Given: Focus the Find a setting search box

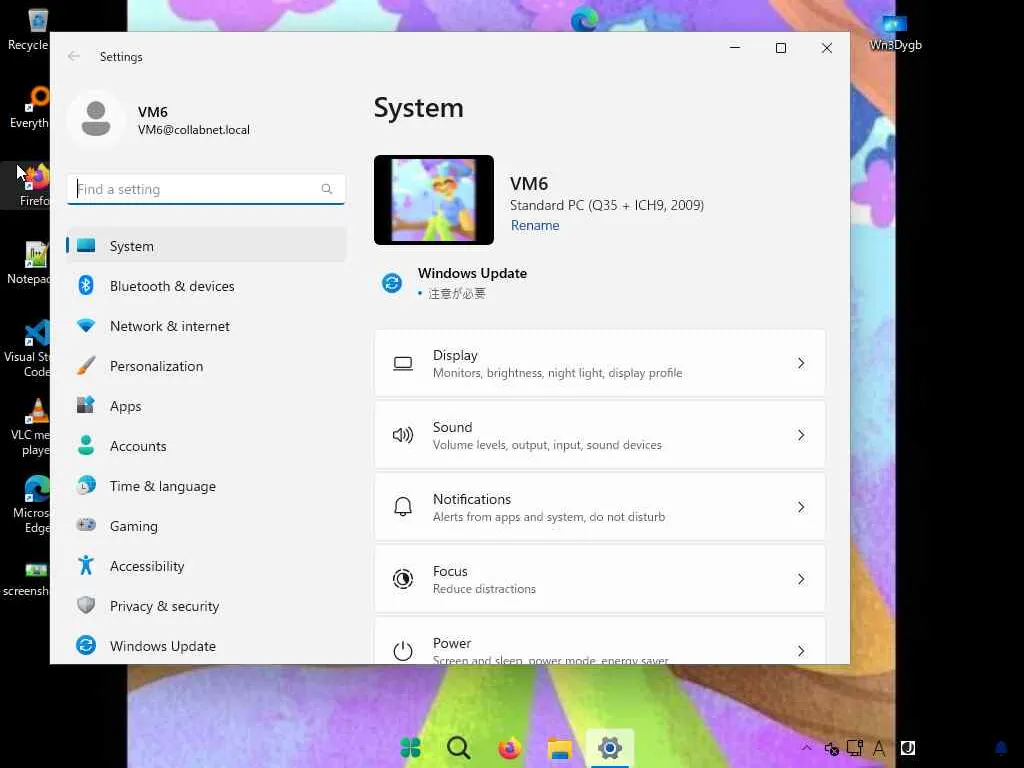Looking at the screenshot, I should coord(206,189).
